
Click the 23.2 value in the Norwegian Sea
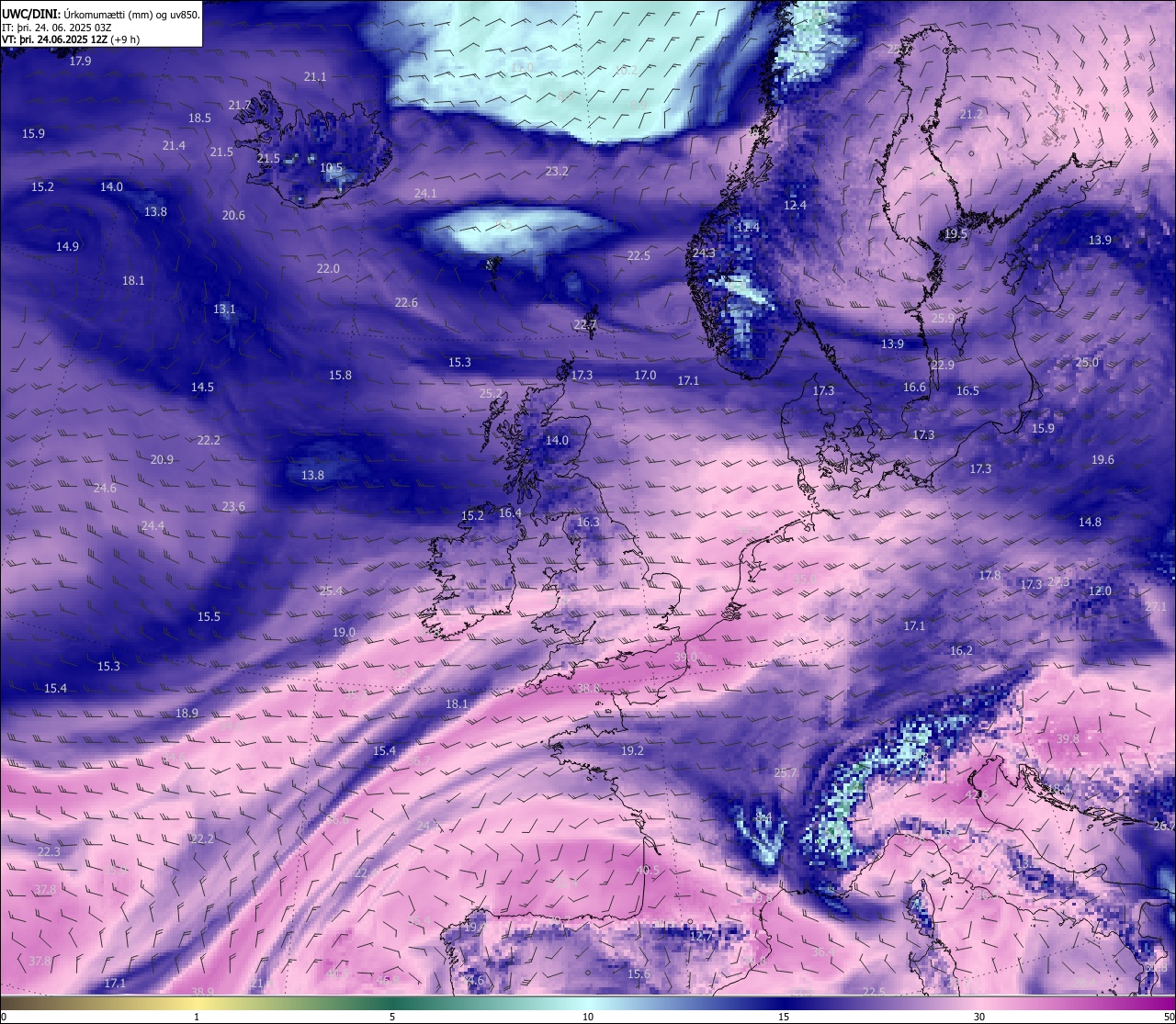(557, 171)
